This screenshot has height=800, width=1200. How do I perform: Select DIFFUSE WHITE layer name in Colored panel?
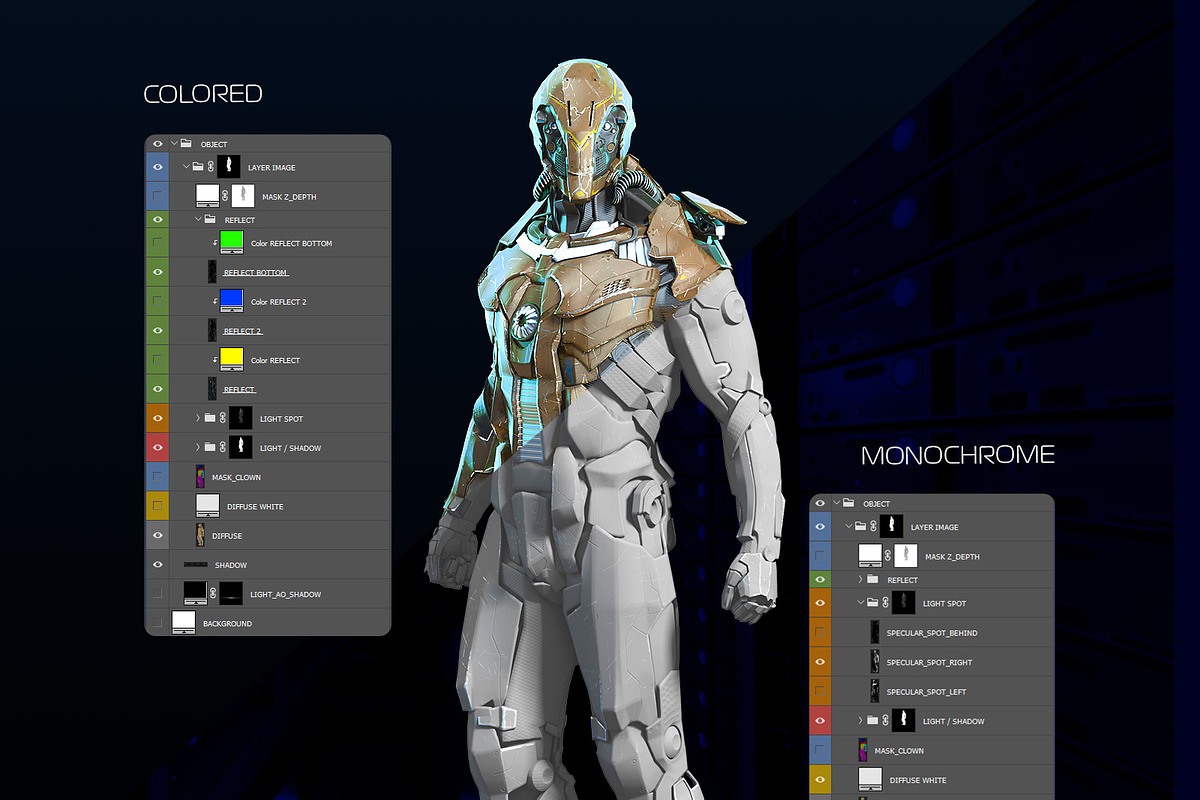[x=255, y=507]
